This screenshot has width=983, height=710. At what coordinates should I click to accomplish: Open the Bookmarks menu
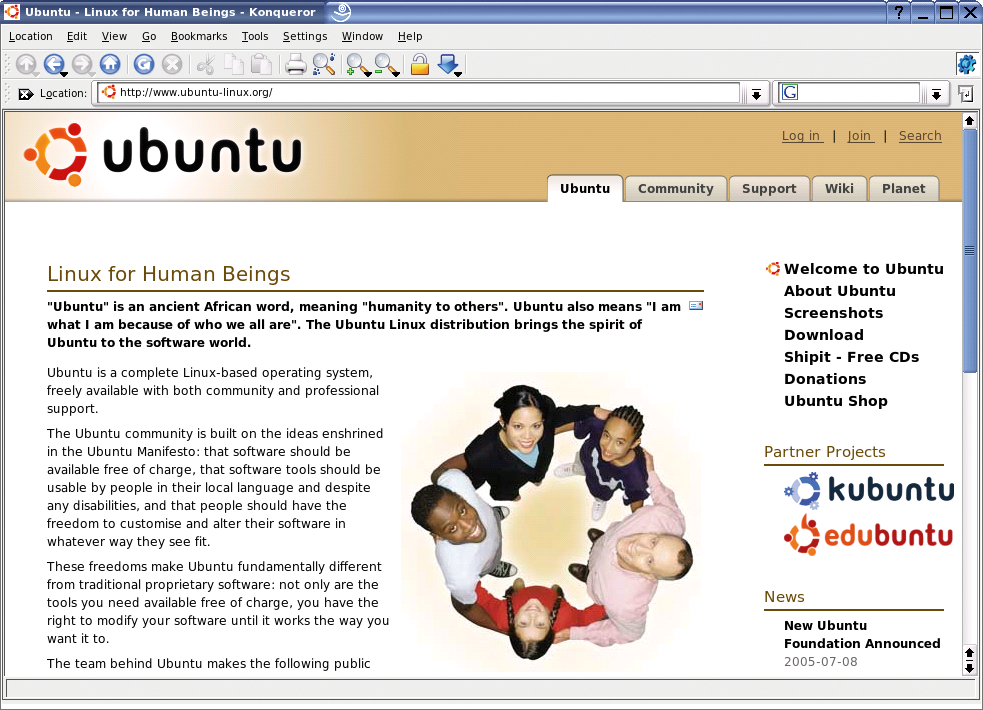pyautogui.click(x=199, y=36)
